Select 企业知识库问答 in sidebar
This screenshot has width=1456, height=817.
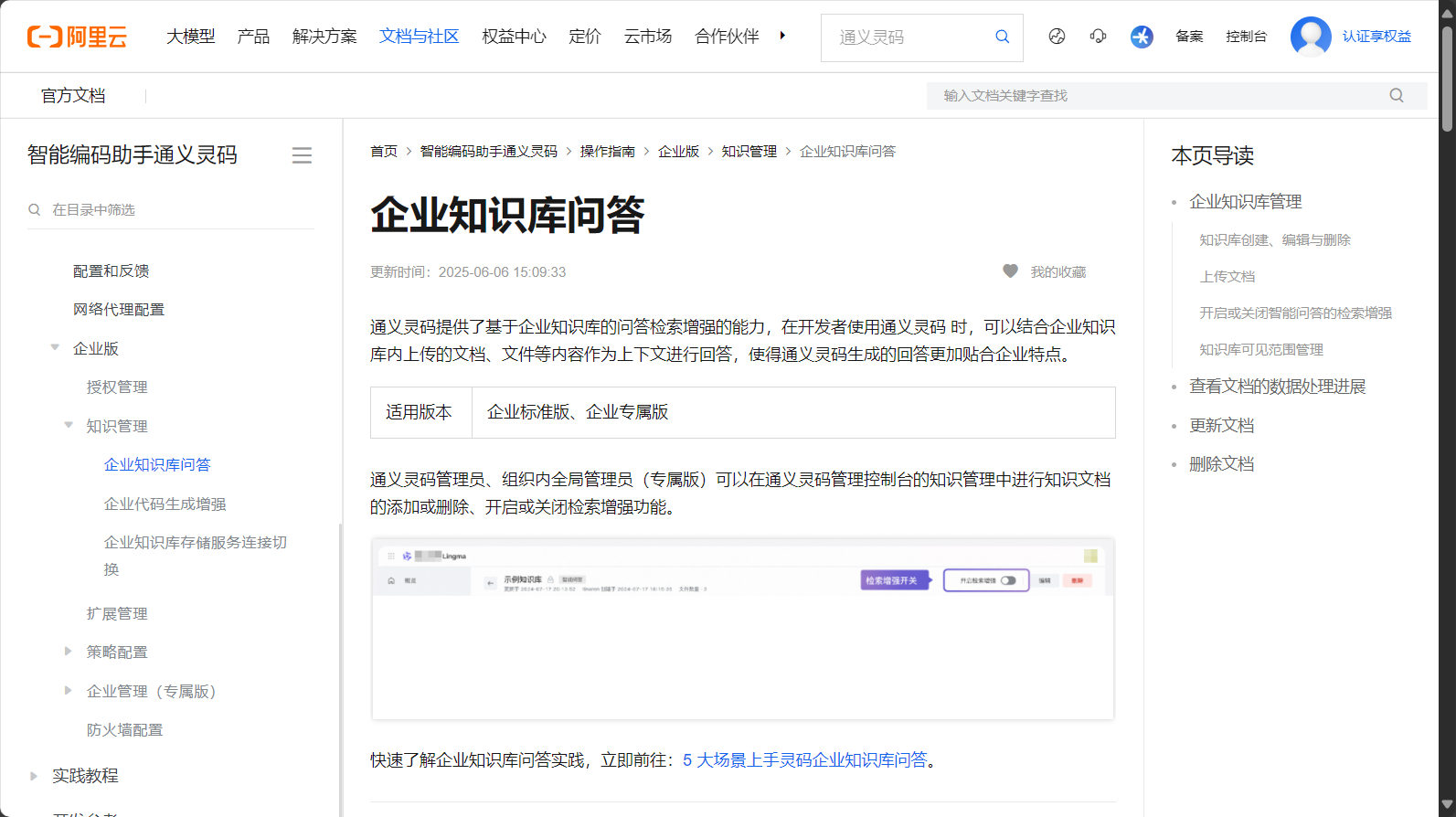(157, 465)
